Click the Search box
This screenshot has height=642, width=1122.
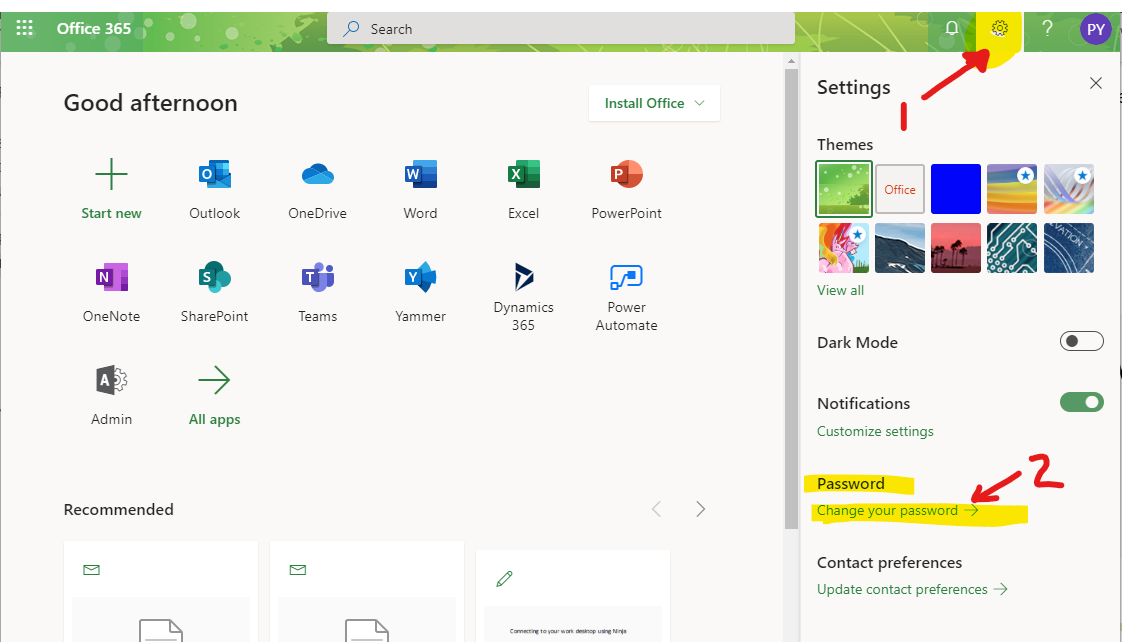(561, 29)
